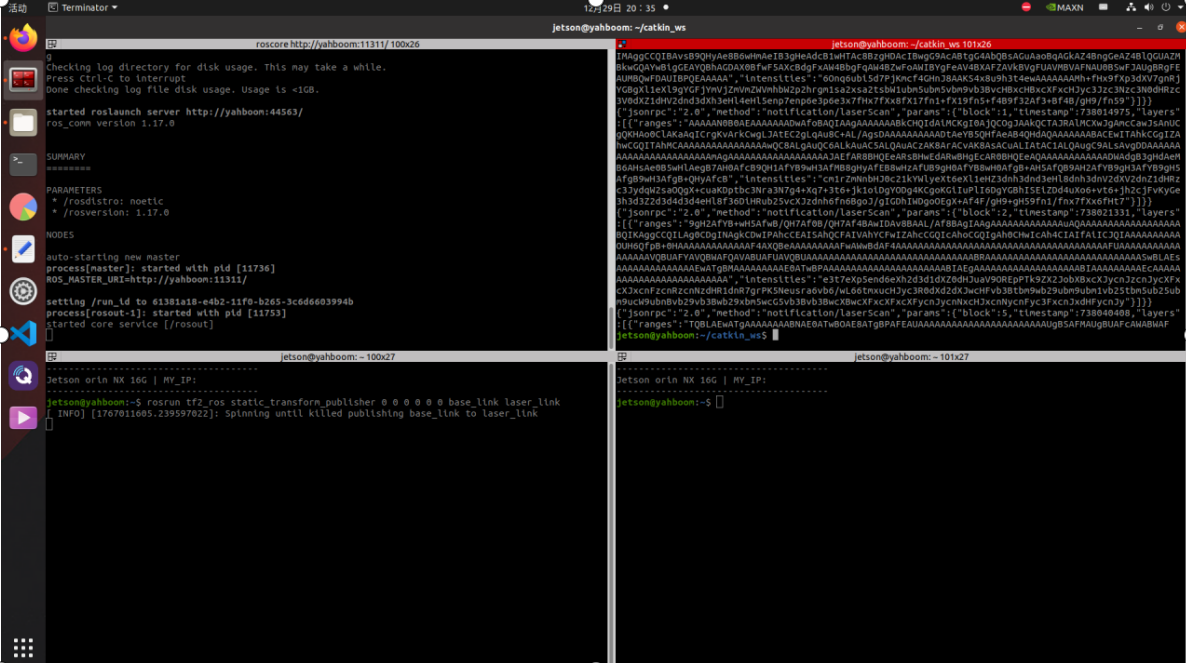Viewport: 1186px width, 663px height.
Task: Click the roscore pane vertical scrollbar
Action: point(612,320)
